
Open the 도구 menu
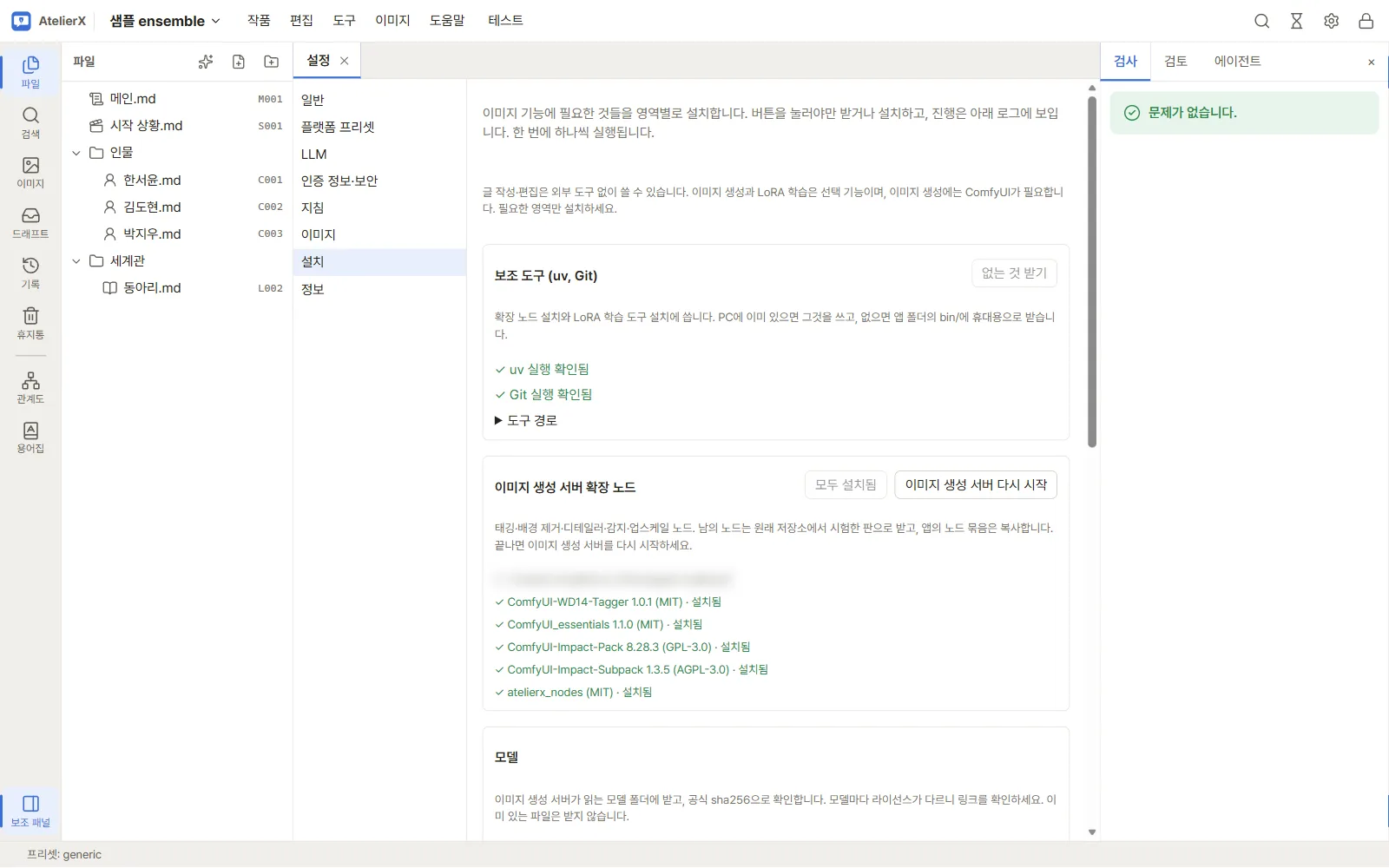344,20
